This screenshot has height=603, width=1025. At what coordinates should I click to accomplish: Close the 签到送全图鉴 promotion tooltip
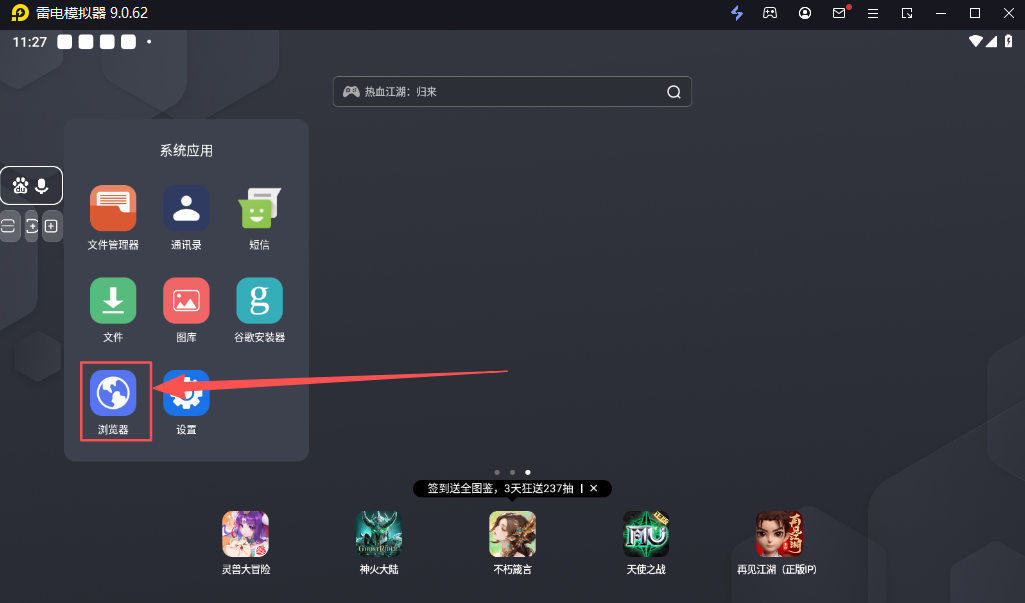[593, 488]
